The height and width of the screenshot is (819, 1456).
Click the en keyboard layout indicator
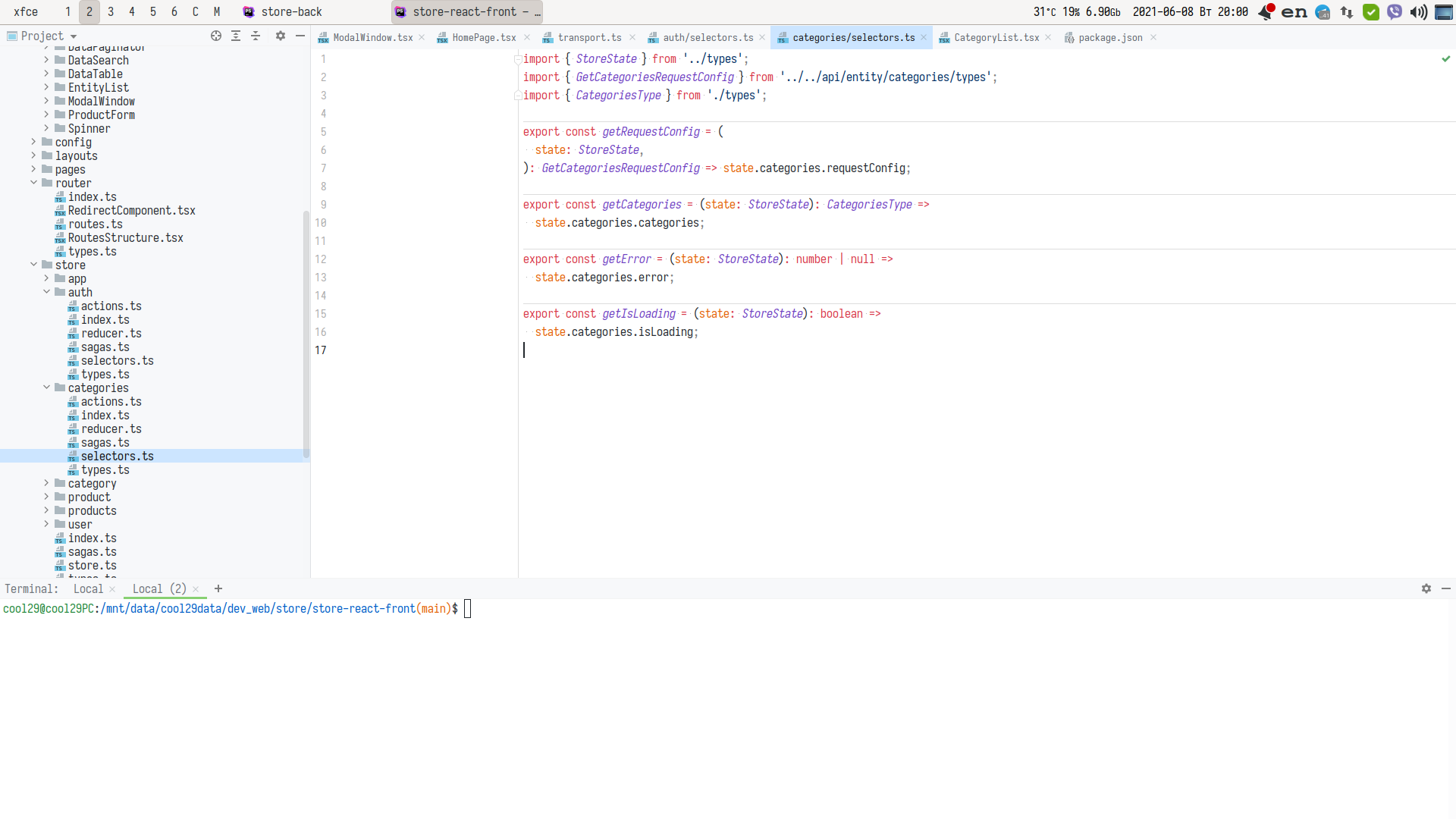coord(1294,11)
